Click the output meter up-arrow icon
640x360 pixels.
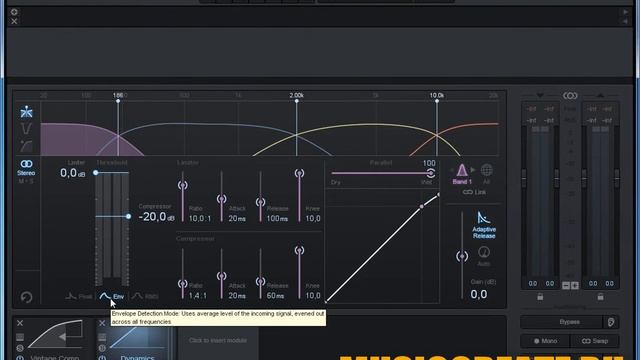tap(600, 96)
